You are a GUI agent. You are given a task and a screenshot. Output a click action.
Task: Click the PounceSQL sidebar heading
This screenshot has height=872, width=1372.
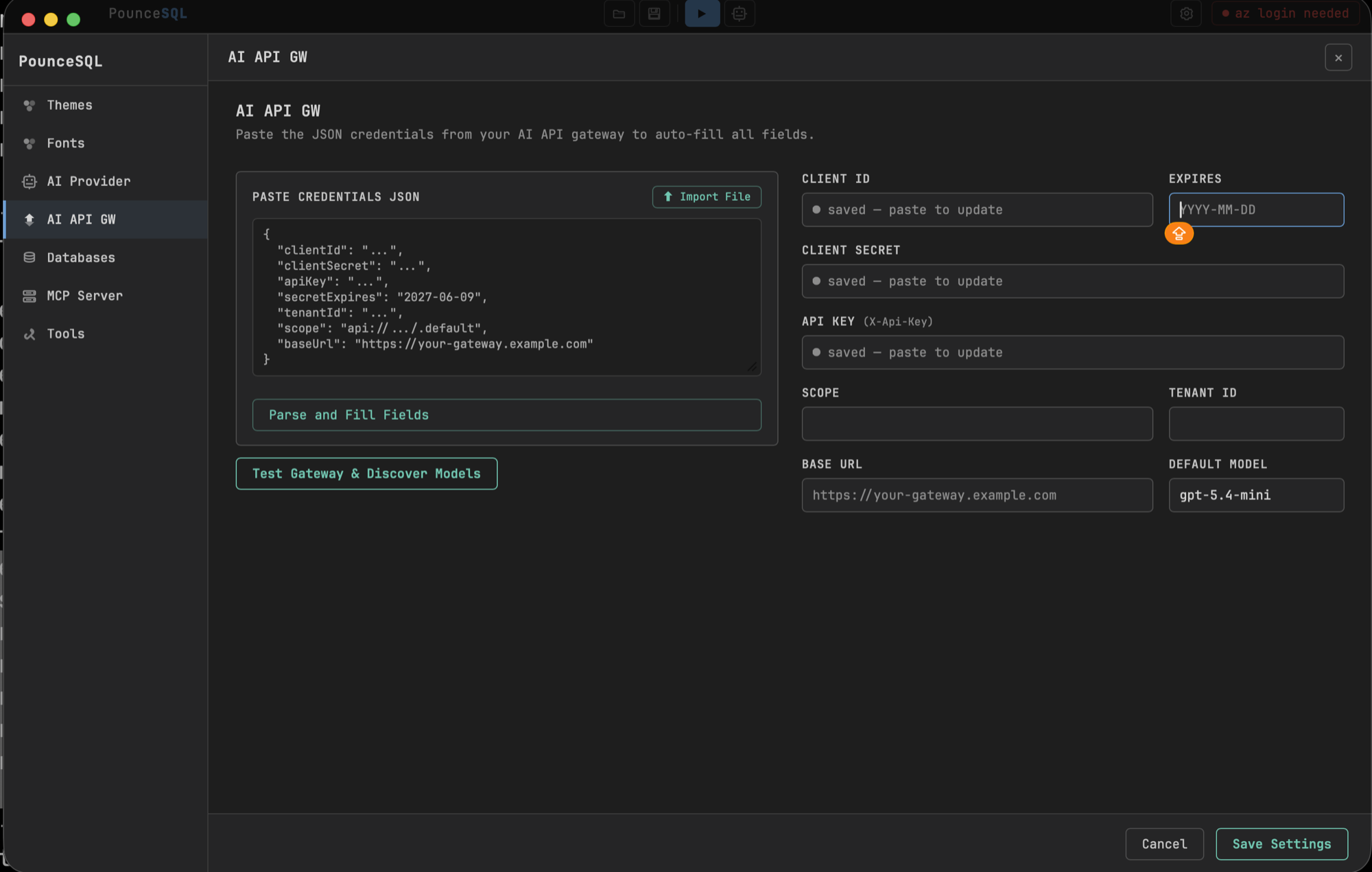(x=60, y=61)
